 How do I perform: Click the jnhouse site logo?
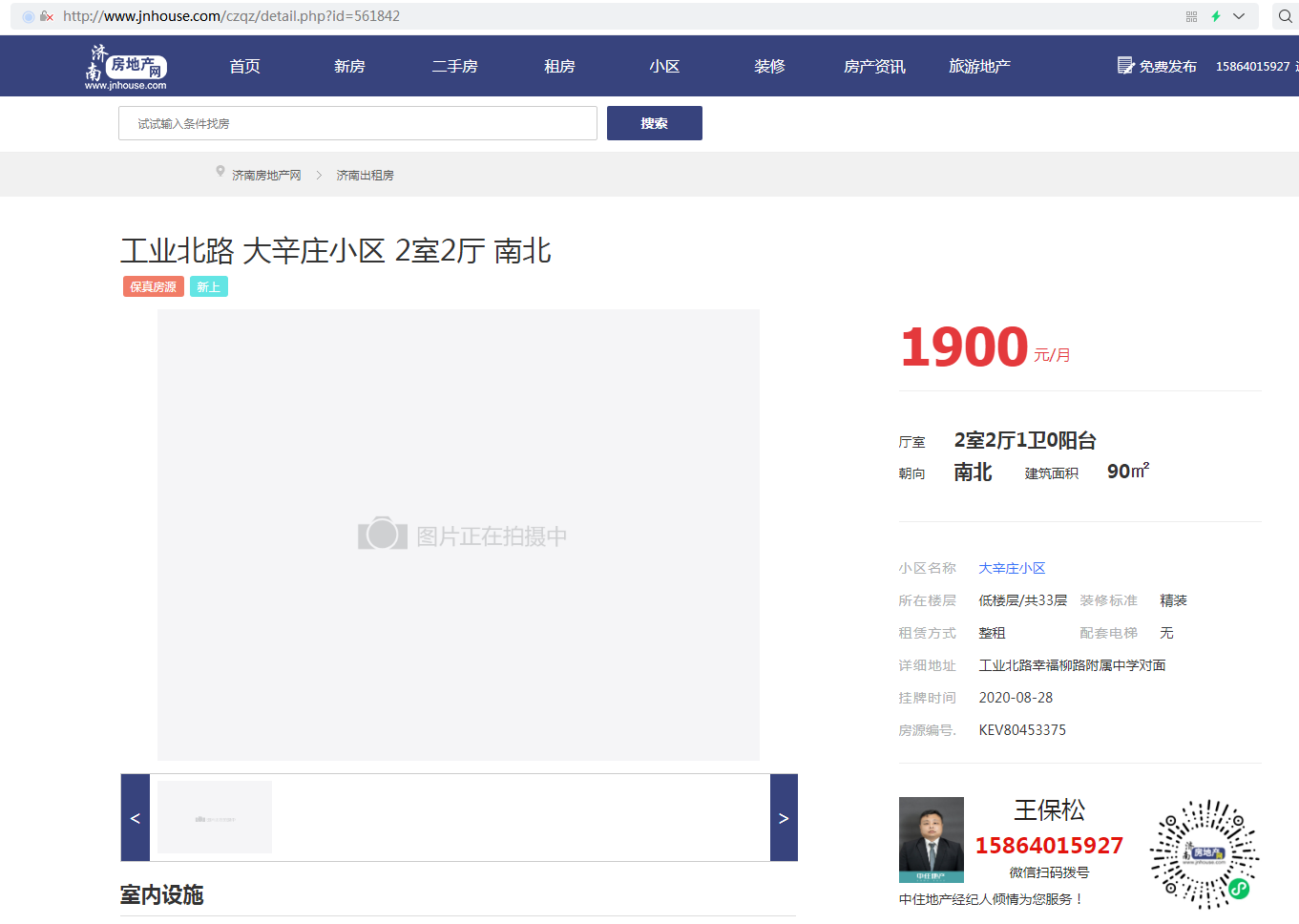[126, 67]
